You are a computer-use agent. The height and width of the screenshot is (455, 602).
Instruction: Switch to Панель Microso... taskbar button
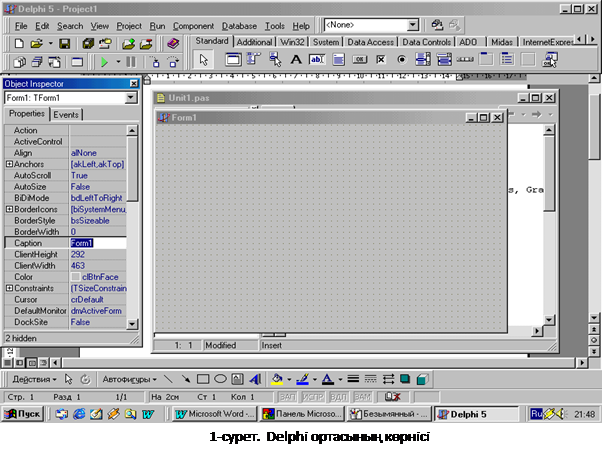(x=302, y=414)
